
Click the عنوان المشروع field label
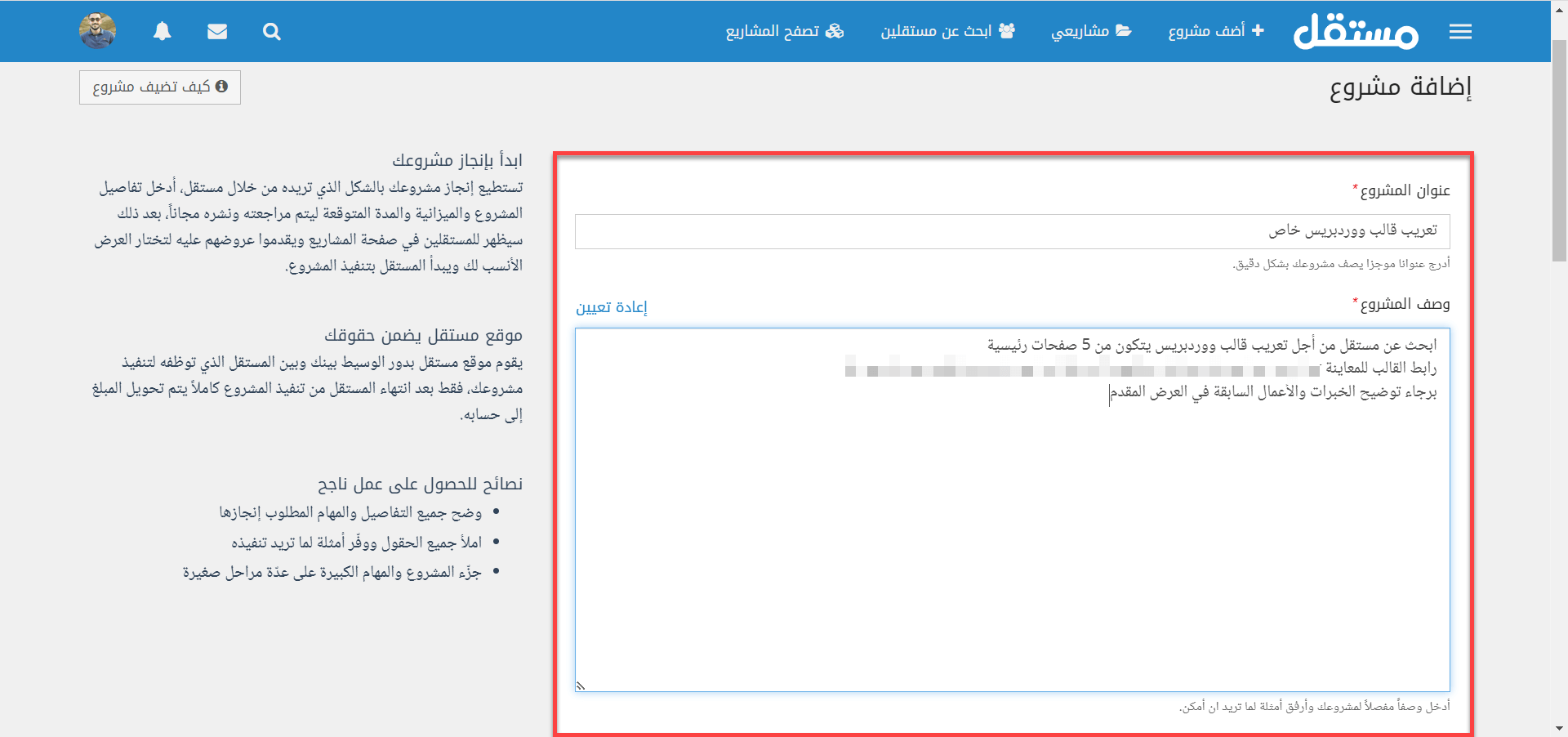coord(1405,190)
